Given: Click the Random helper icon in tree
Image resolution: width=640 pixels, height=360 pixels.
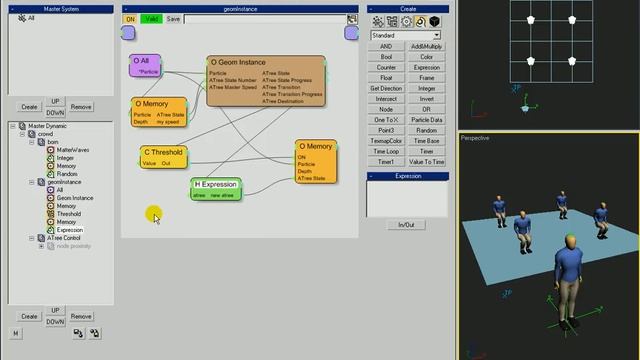Looking at the screenshot, I should tap(51, 174).
